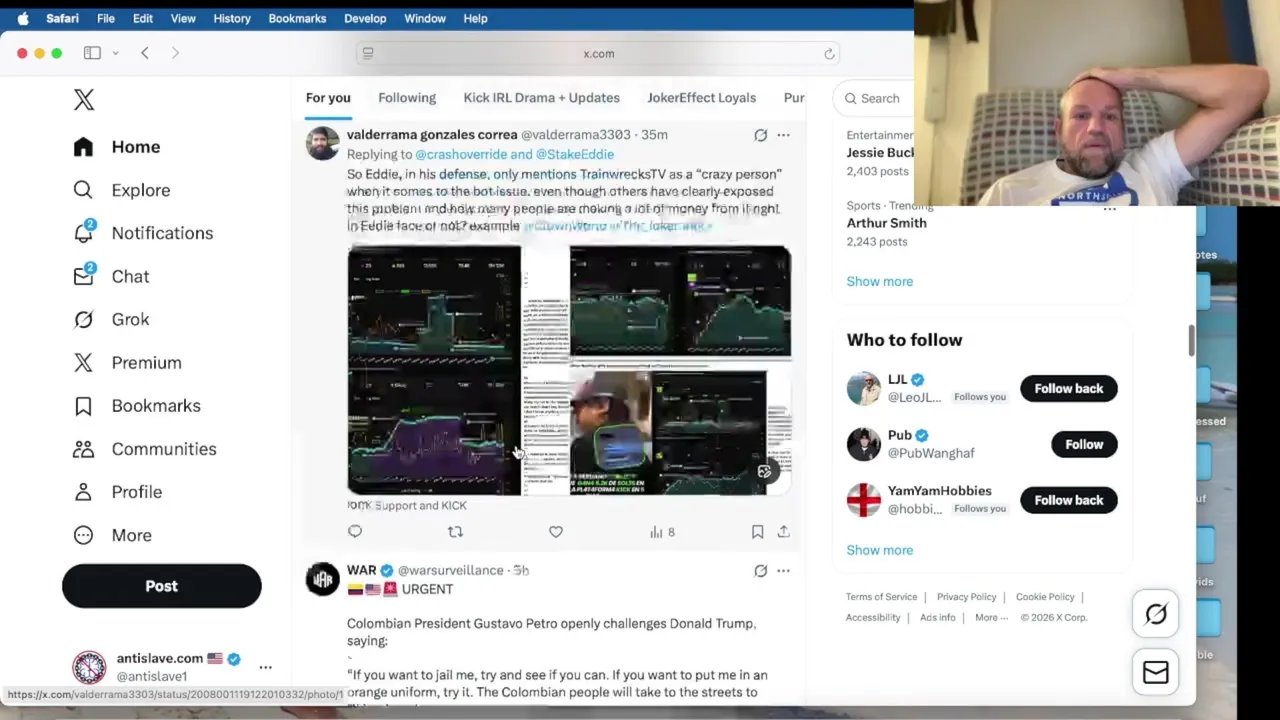View analytics showing 8 views
This screenshot has height=720, width=1280.
(x=662, y=532)
